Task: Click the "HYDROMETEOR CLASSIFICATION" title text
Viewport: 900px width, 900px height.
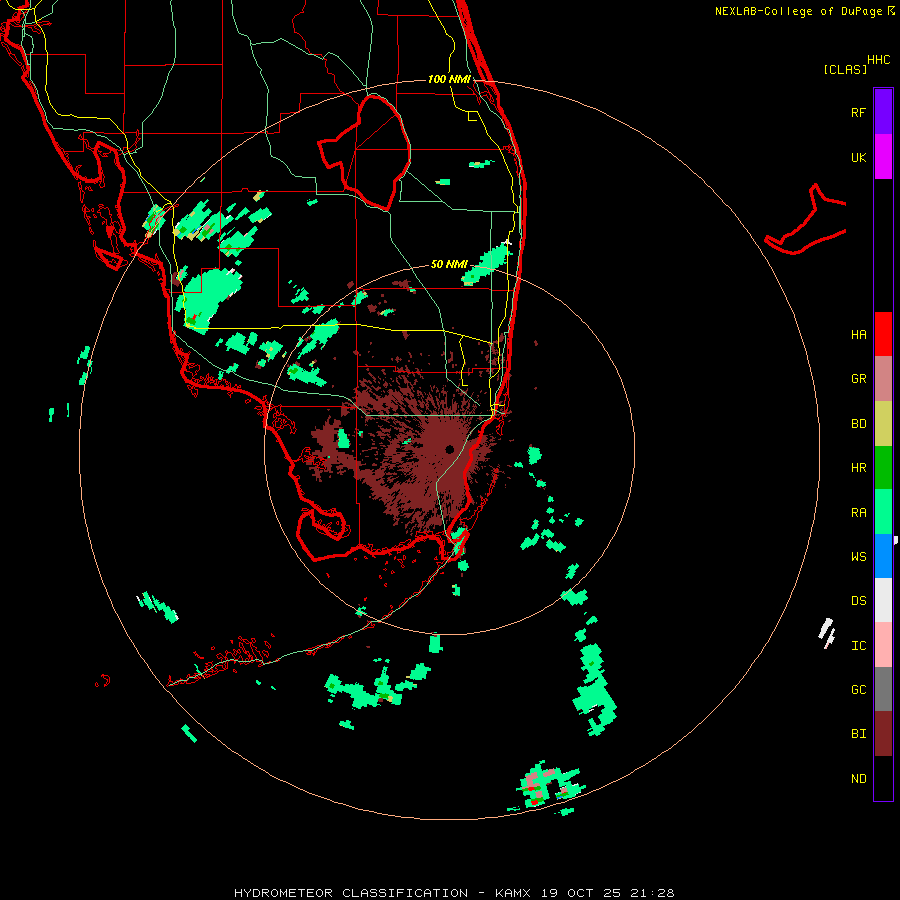Action: [x=351, y=893]
